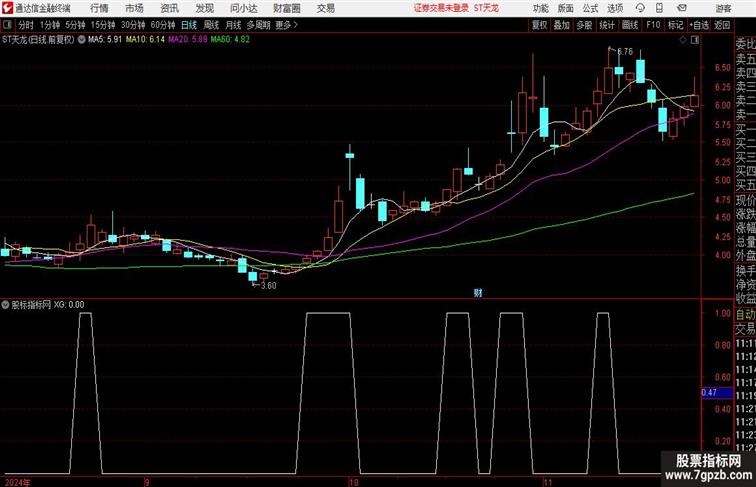Open the mail envelope icon
Viewport: 756px width, 487px height.
(x=682, y=8)
